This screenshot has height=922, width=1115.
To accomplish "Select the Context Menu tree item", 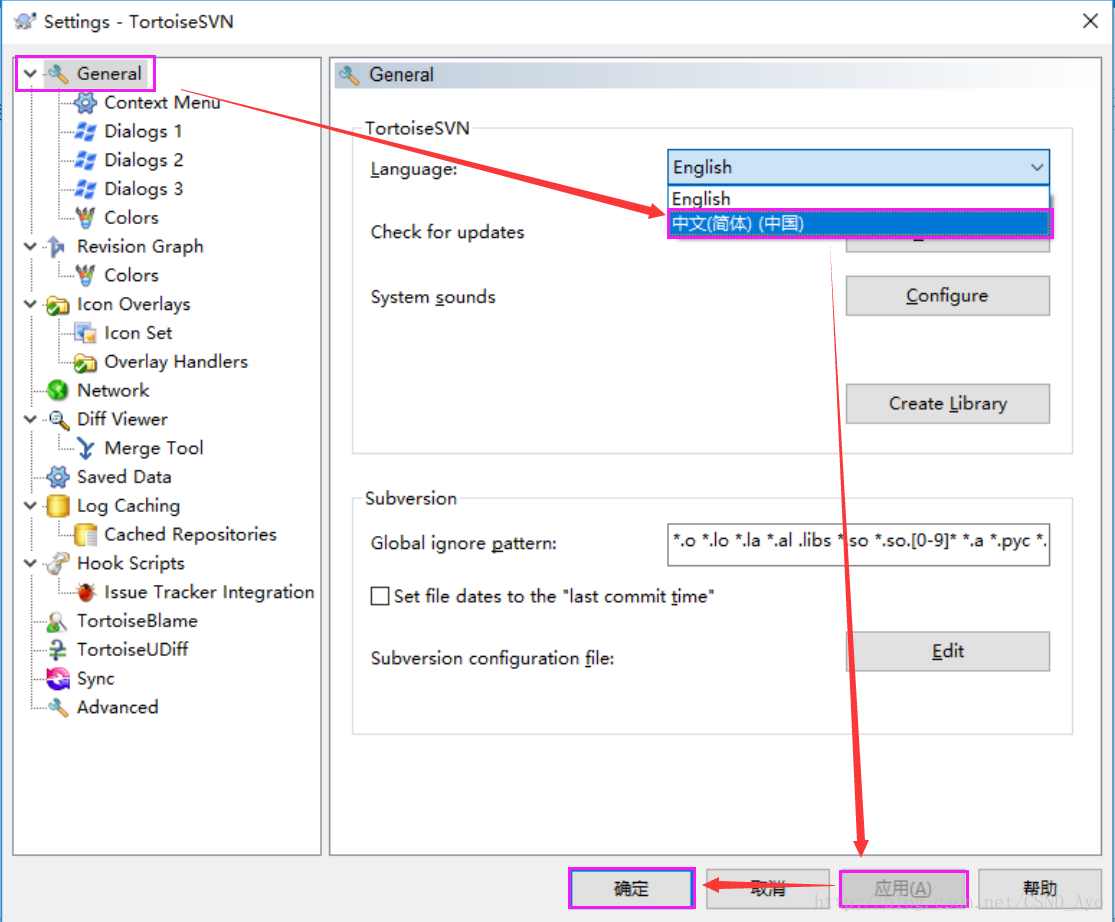I will (162, 102).
